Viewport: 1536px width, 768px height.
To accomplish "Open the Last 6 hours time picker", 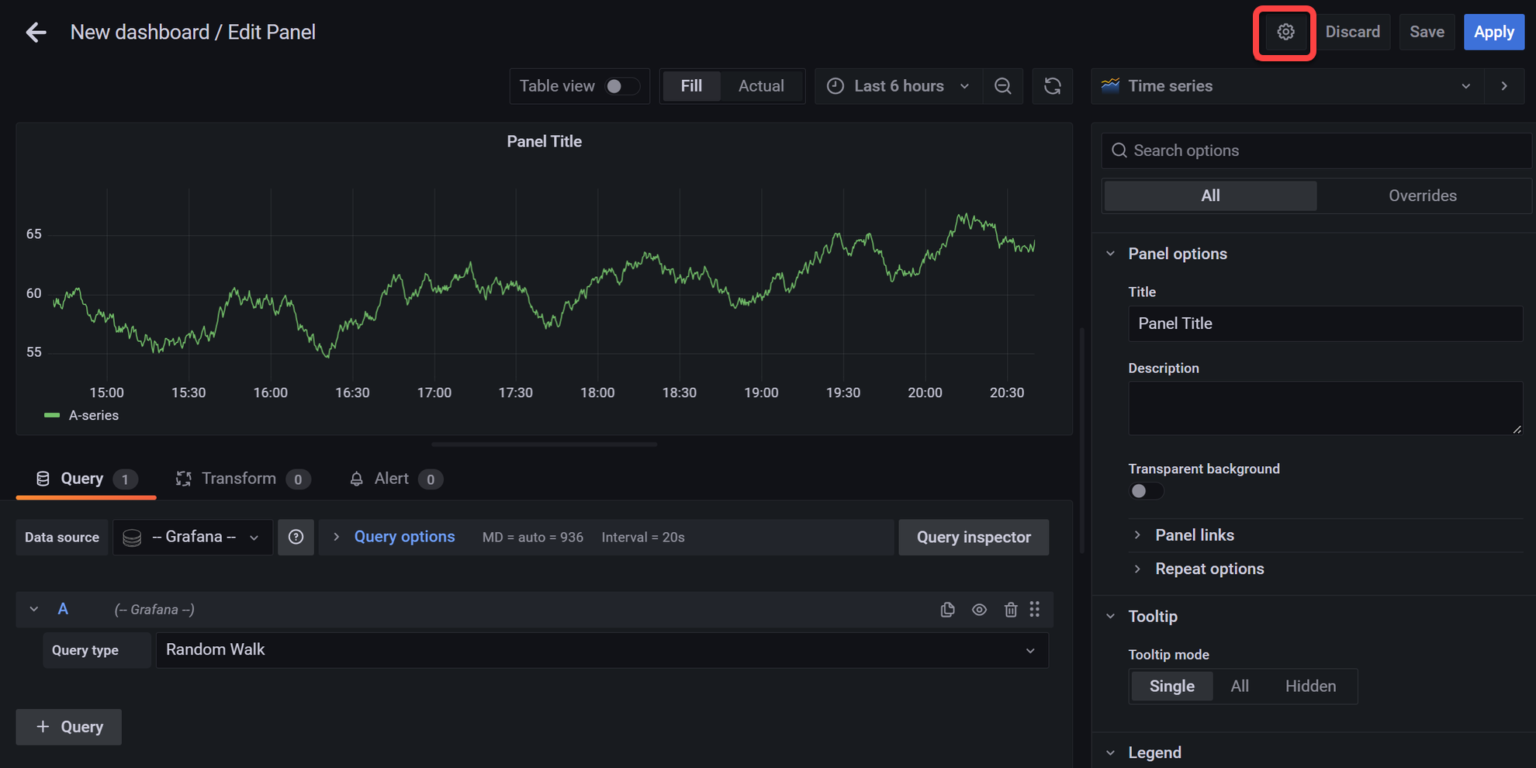I will pos(897,86).
